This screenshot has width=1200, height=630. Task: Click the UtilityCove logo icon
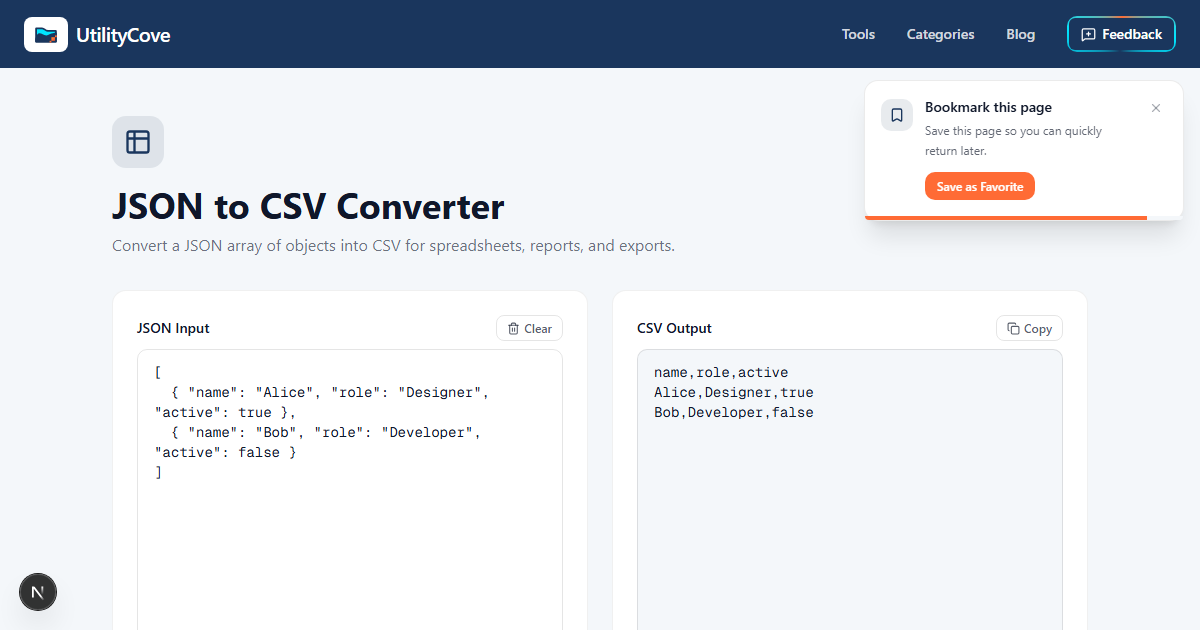46,34
